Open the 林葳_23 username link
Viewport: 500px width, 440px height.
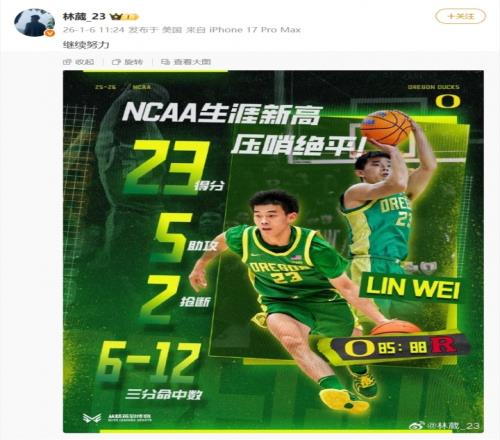(x=84, y=16)
